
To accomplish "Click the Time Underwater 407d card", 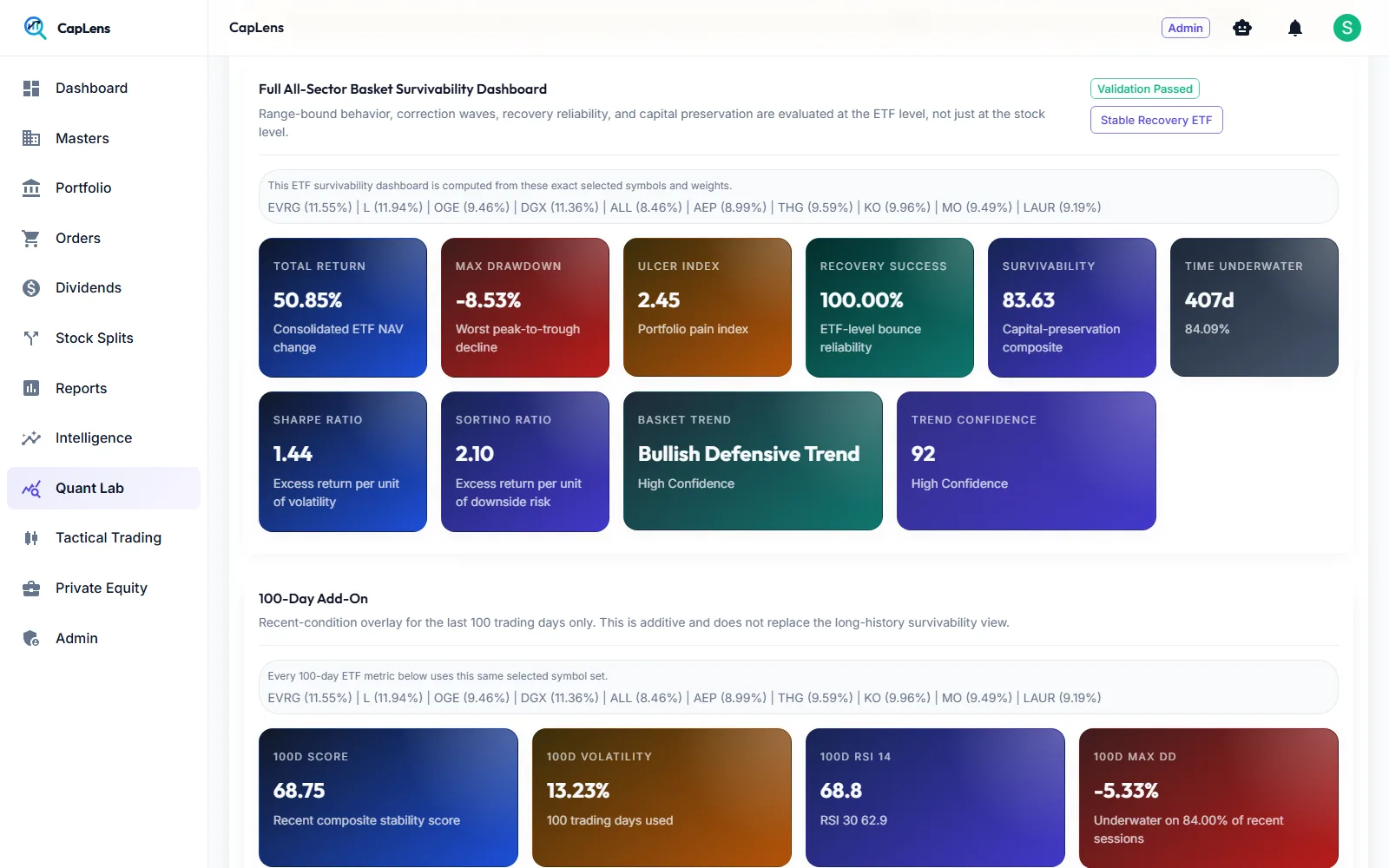I will pyautogui.click(x=1254, y=307).
